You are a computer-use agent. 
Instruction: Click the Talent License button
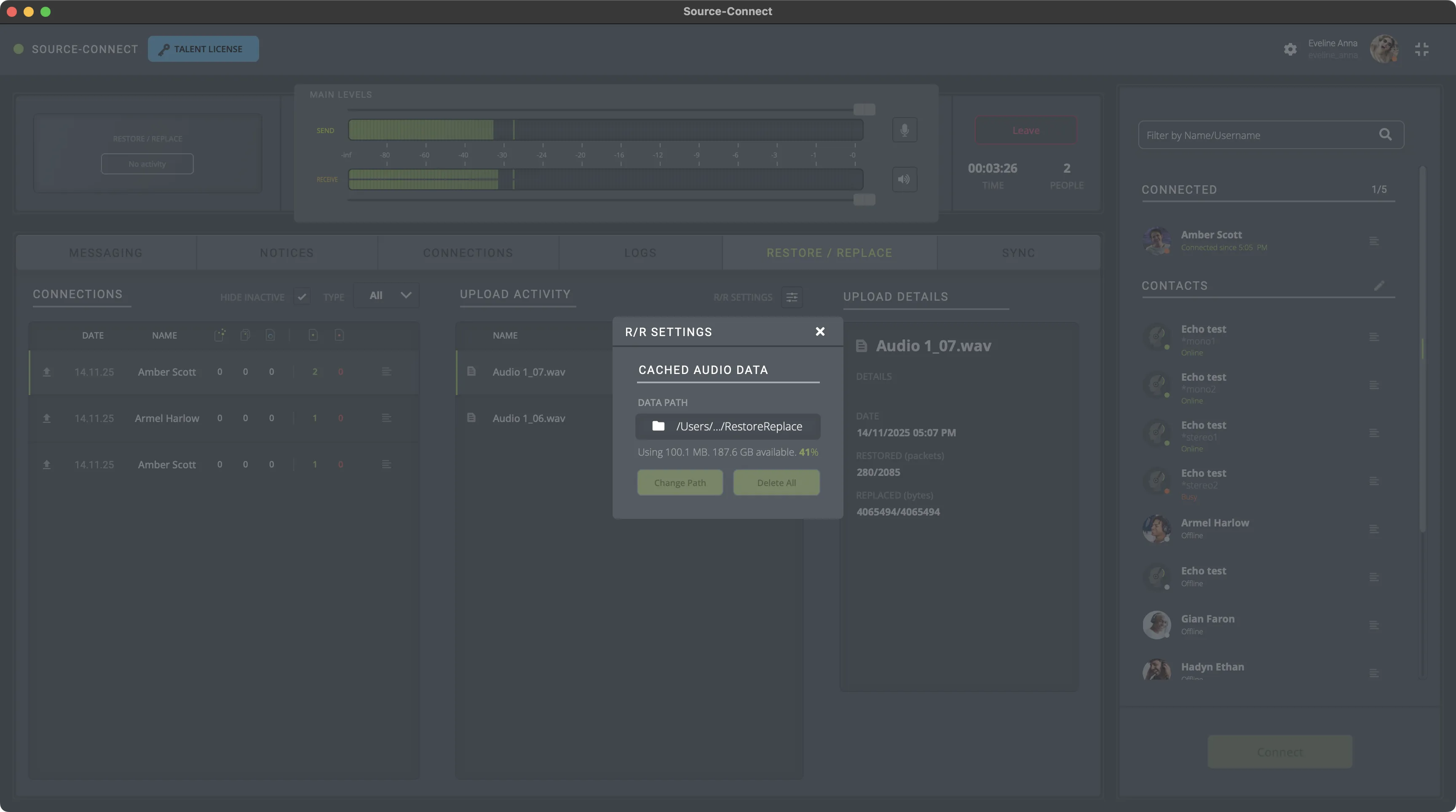pyautogui.click(x=203, y=49)
